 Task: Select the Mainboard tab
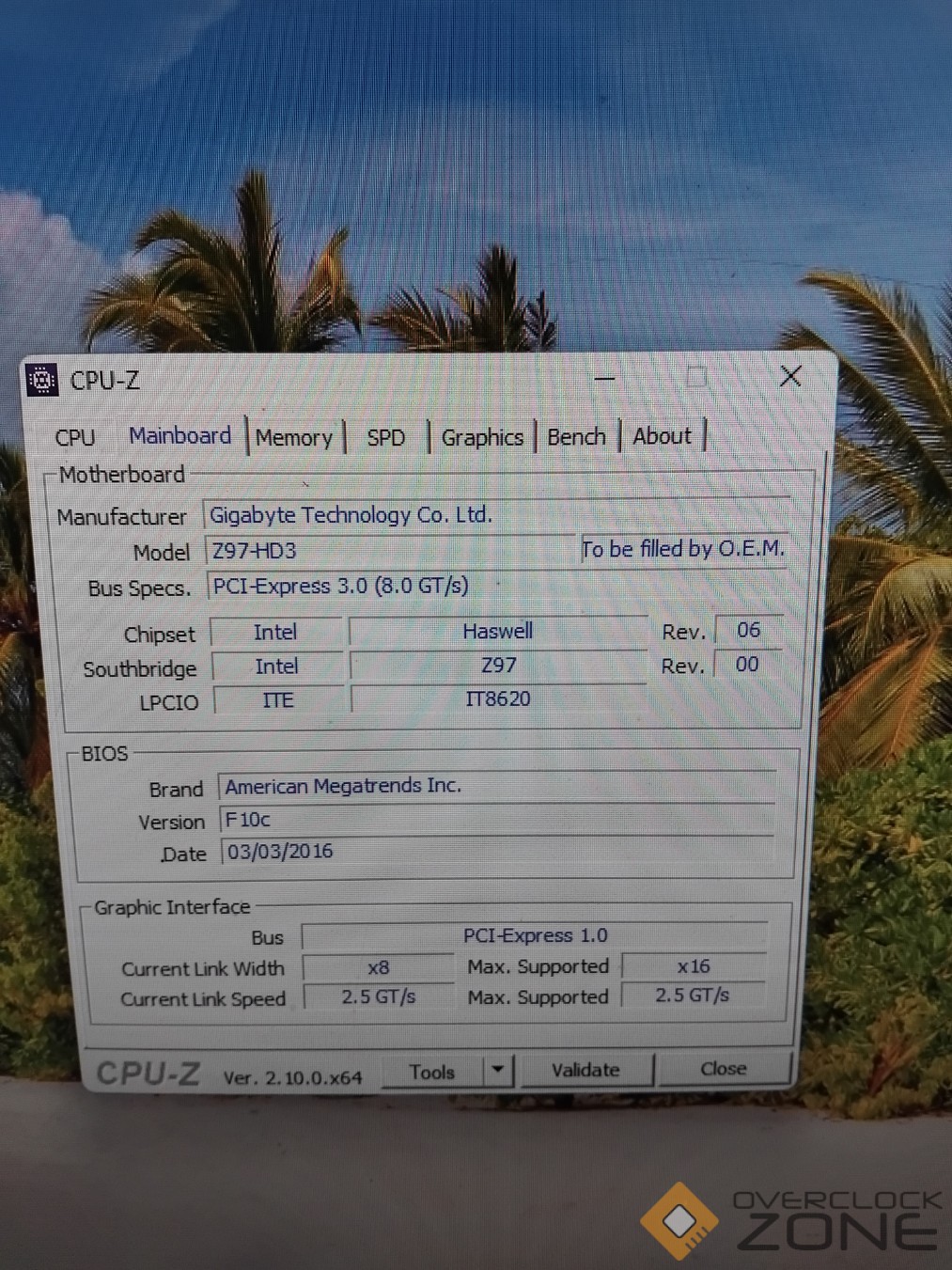(179, 435)
